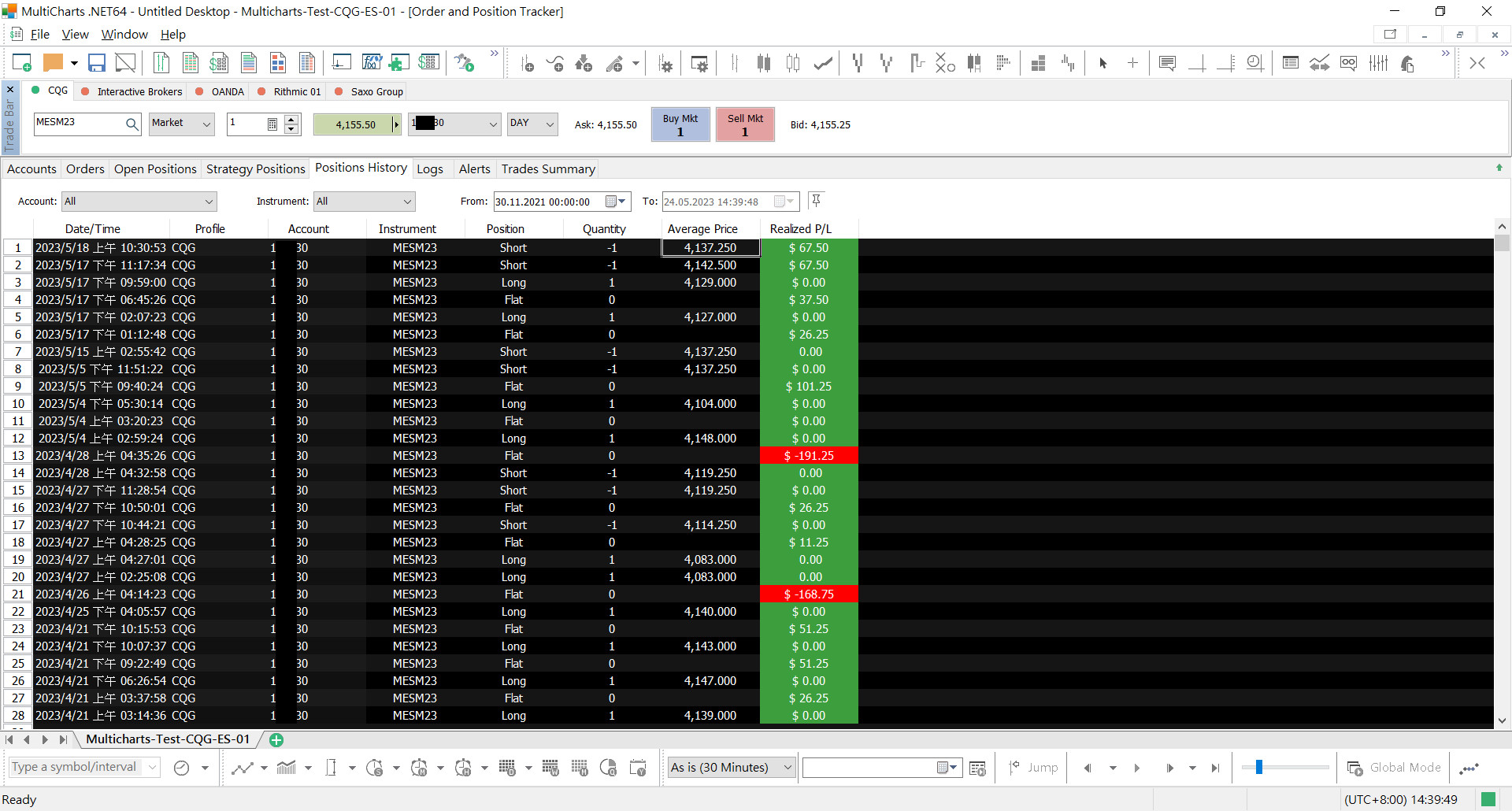The image size is (1512, 811).
Task: Click the bottom toolbar zoom slider handle
Action: click(1259, 767)
